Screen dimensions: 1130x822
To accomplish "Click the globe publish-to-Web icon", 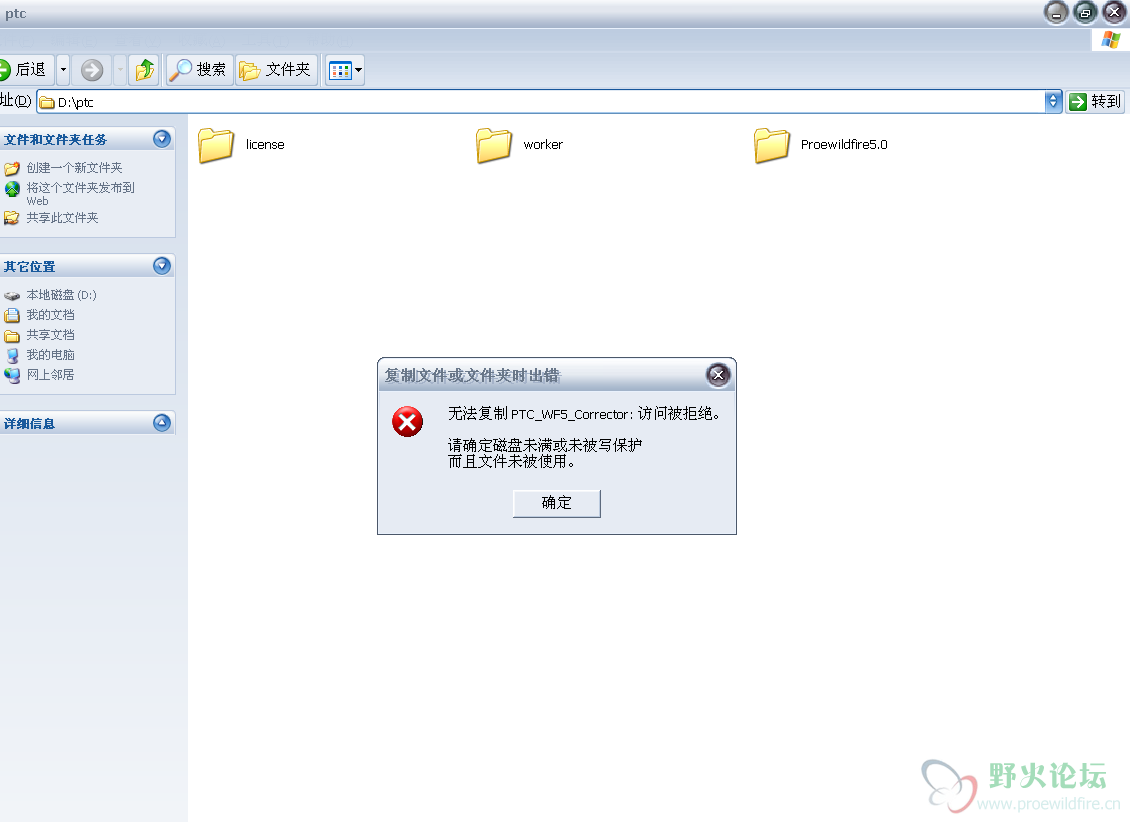I will point(12,189).
